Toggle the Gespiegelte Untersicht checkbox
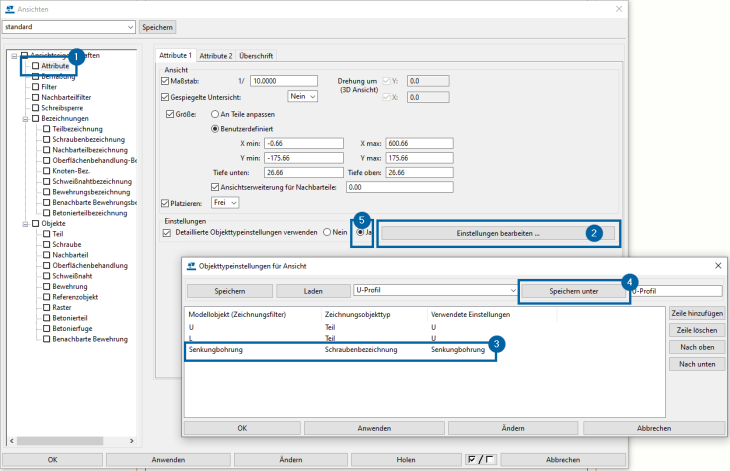This screenshot has width=730, height=471. coord(166,97)
